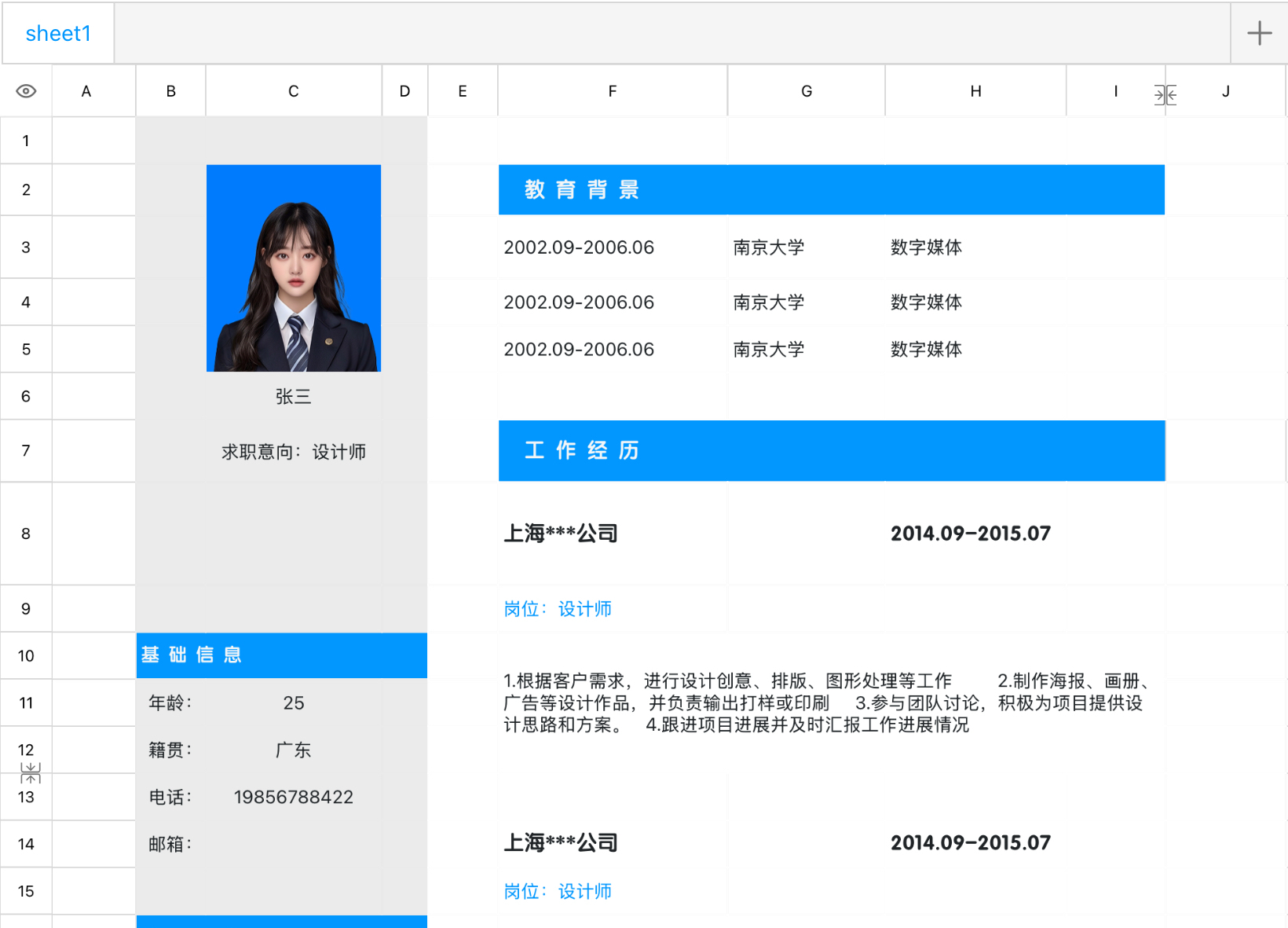Image resolution: width=1288 pixels, height=928 pixels.
Task: Select the 教育背景 header cell
Action: pyautogui.click(x=832, y=189)
